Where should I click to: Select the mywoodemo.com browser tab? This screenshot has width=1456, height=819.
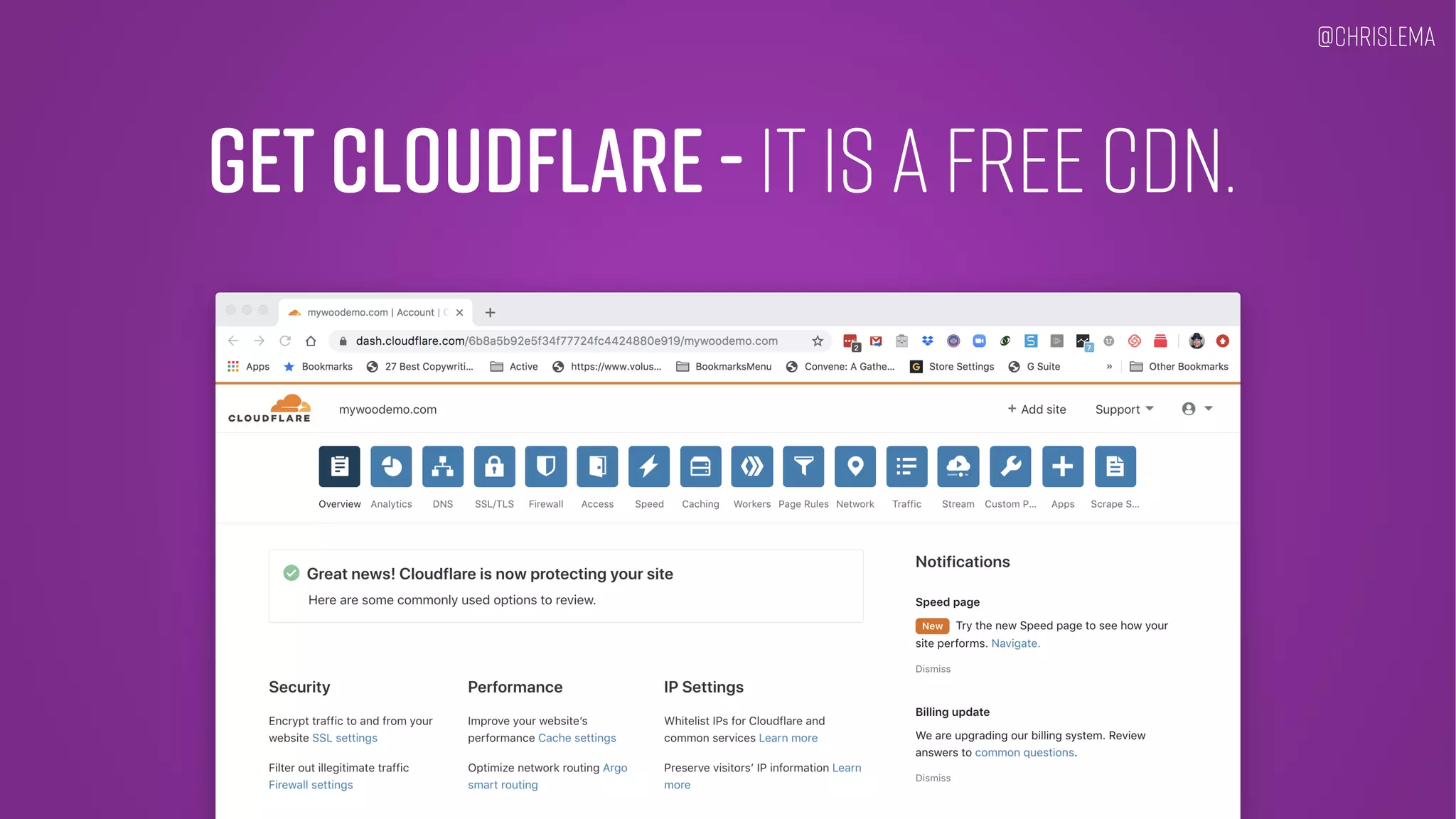point(375,312)
